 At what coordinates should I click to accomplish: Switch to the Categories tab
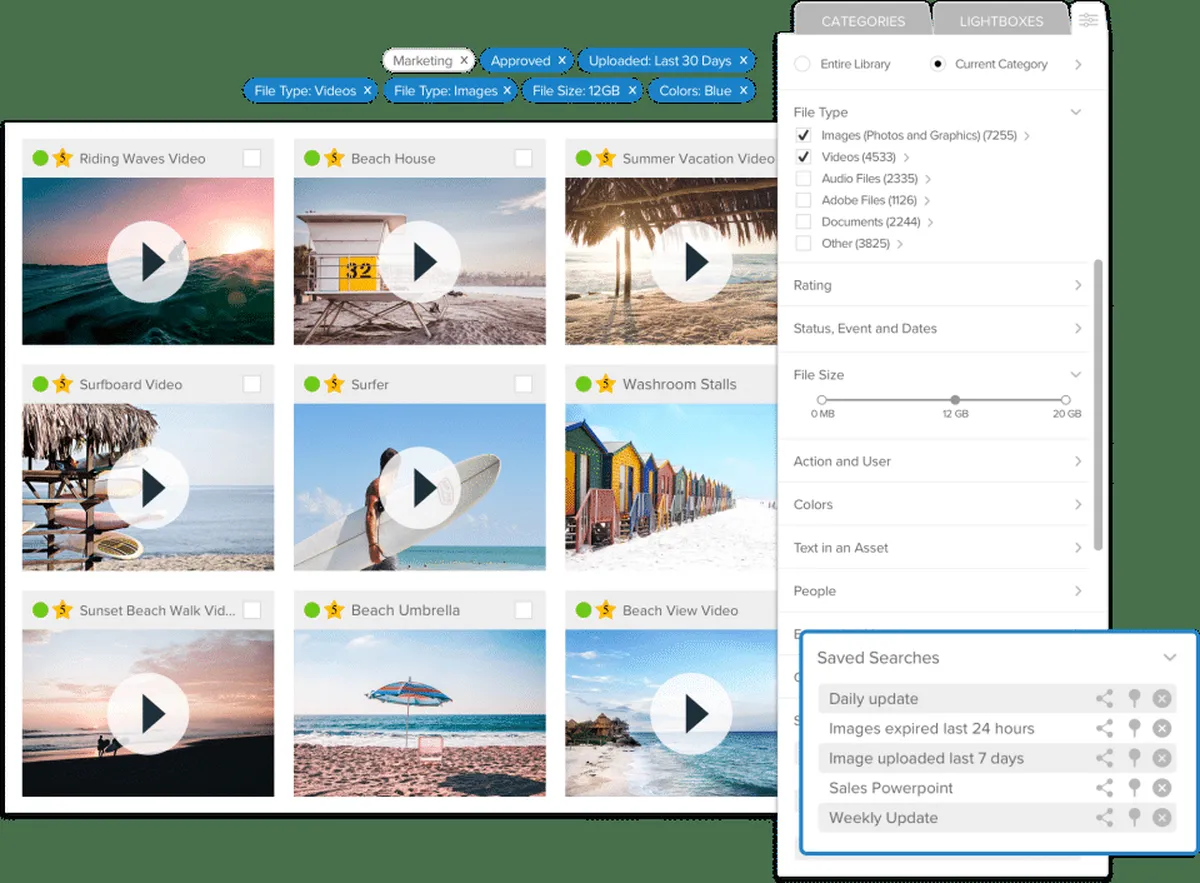coord(863,21)
